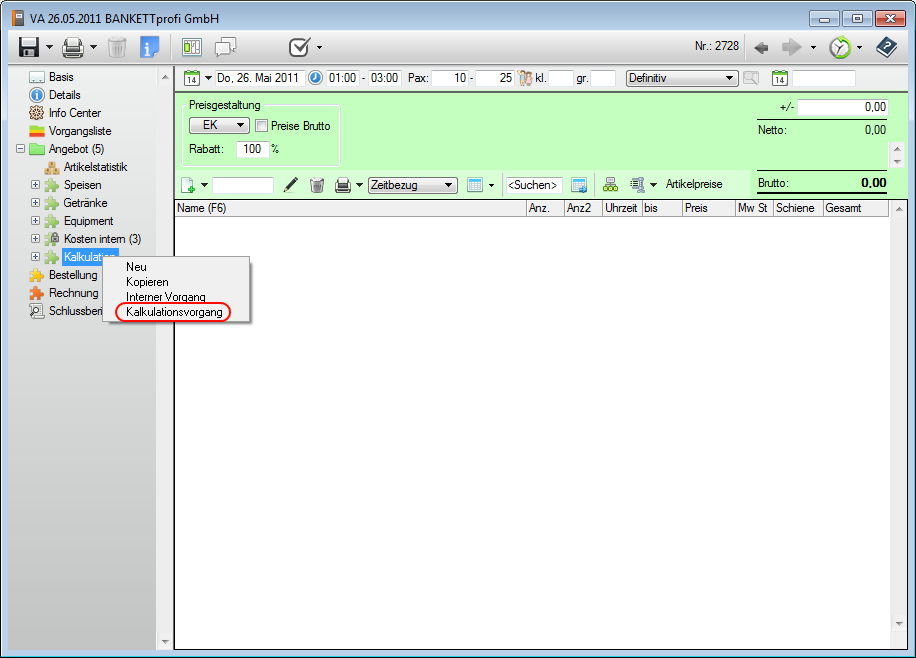Image resolution: width=916 pixels, height=658 pixels.
Task: Click the printer icon in main toolbar
Action: [72, 47]
